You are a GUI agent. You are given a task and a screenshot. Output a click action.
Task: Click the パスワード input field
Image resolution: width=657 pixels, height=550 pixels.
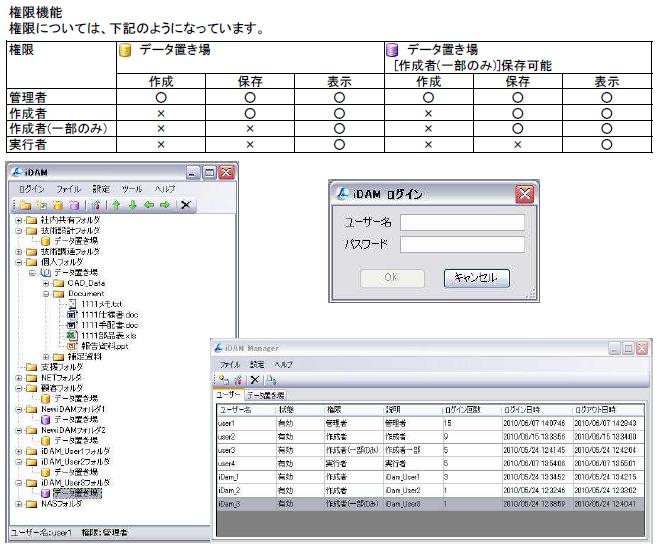462,244
